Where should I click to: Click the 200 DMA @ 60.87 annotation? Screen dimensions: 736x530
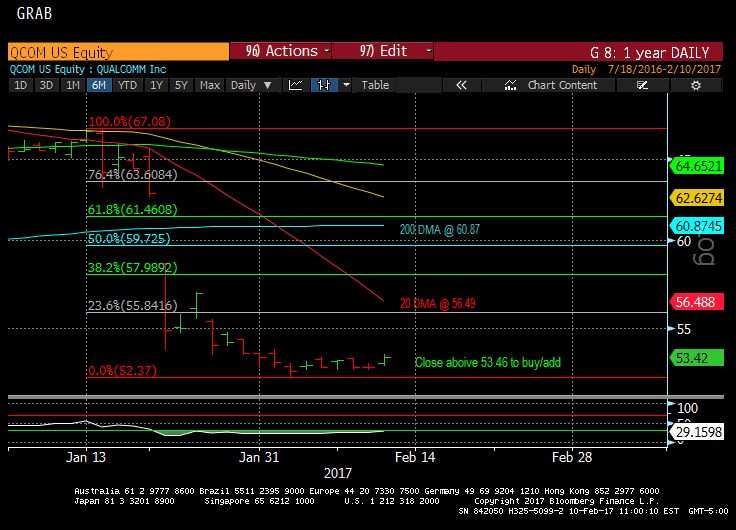coord(439,230)
